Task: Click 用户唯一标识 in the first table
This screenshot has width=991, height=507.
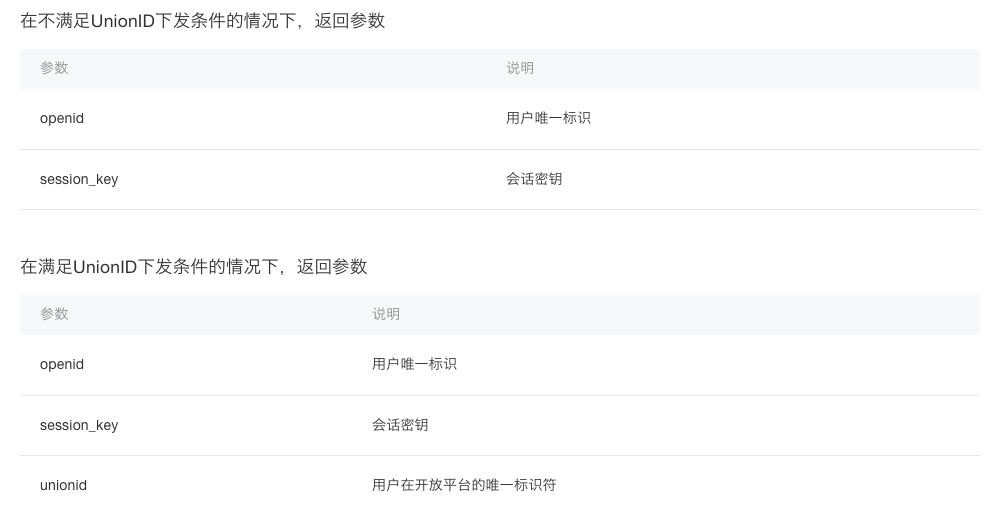Action: click(549, 118)
